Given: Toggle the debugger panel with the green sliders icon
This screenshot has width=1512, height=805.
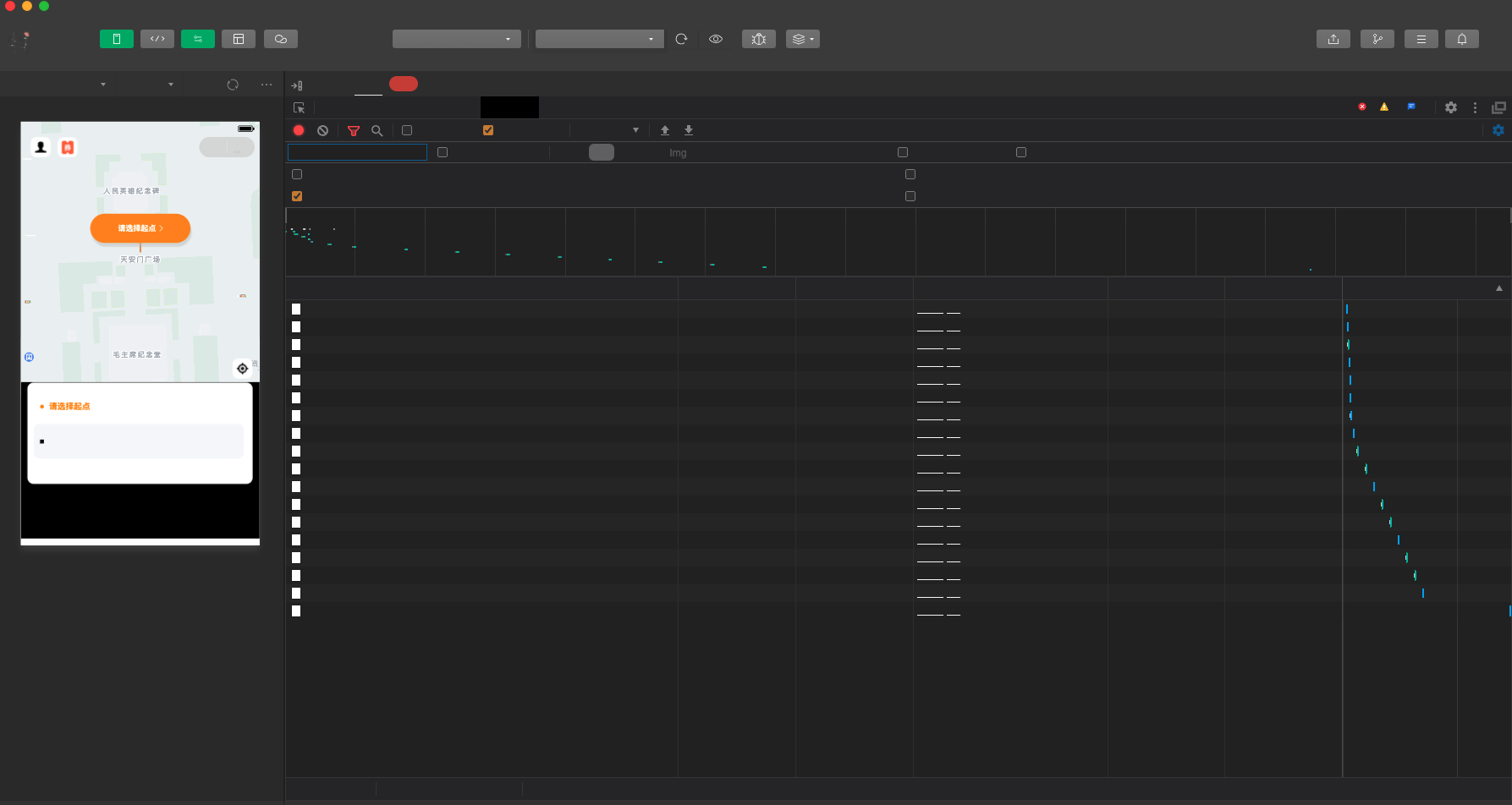Looking at the screenshot, I should click(x=198, y=39).
